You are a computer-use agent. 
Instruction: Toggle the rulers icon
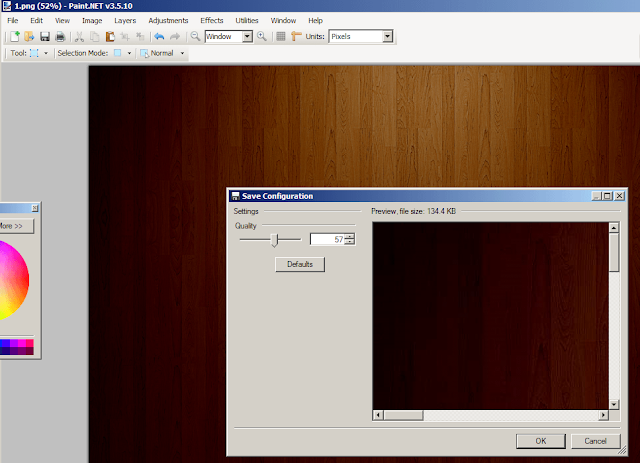coord(296,36)
